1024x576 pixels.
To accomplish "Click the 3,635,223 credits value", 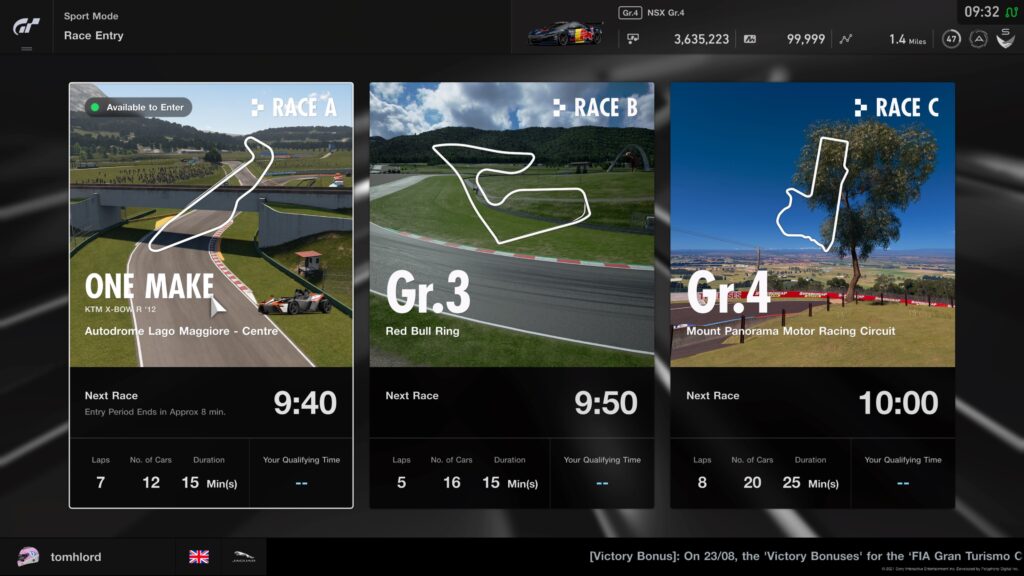I will (x=701, y=39).
